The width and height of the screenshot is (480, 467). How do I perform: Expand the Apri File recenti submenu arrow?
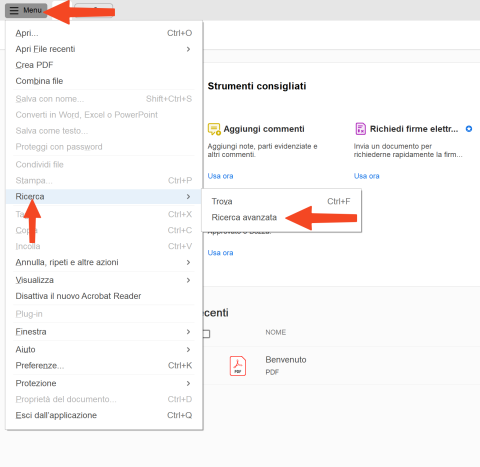coord(188,49)
